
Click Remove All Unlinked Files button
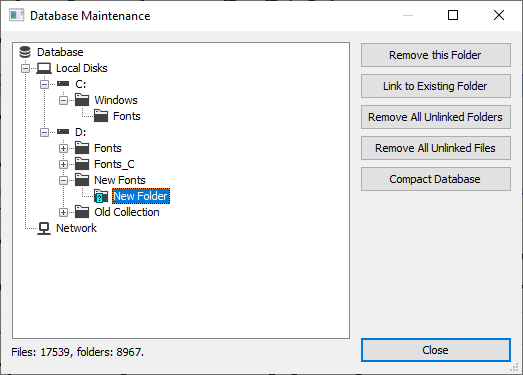coord(436,148)
